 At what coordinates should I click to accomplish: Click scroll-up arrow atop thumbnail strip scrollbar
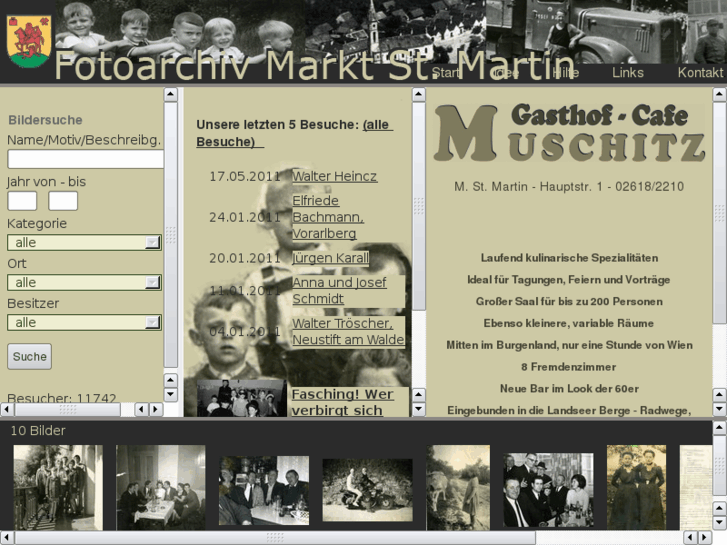[719, 428]
